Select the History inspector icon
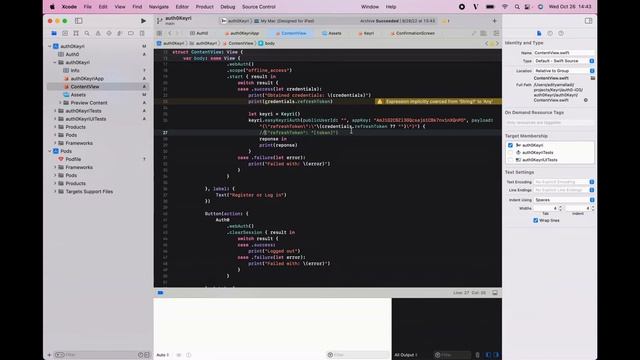This screenshot has width=640, height=360. (550, 33)
